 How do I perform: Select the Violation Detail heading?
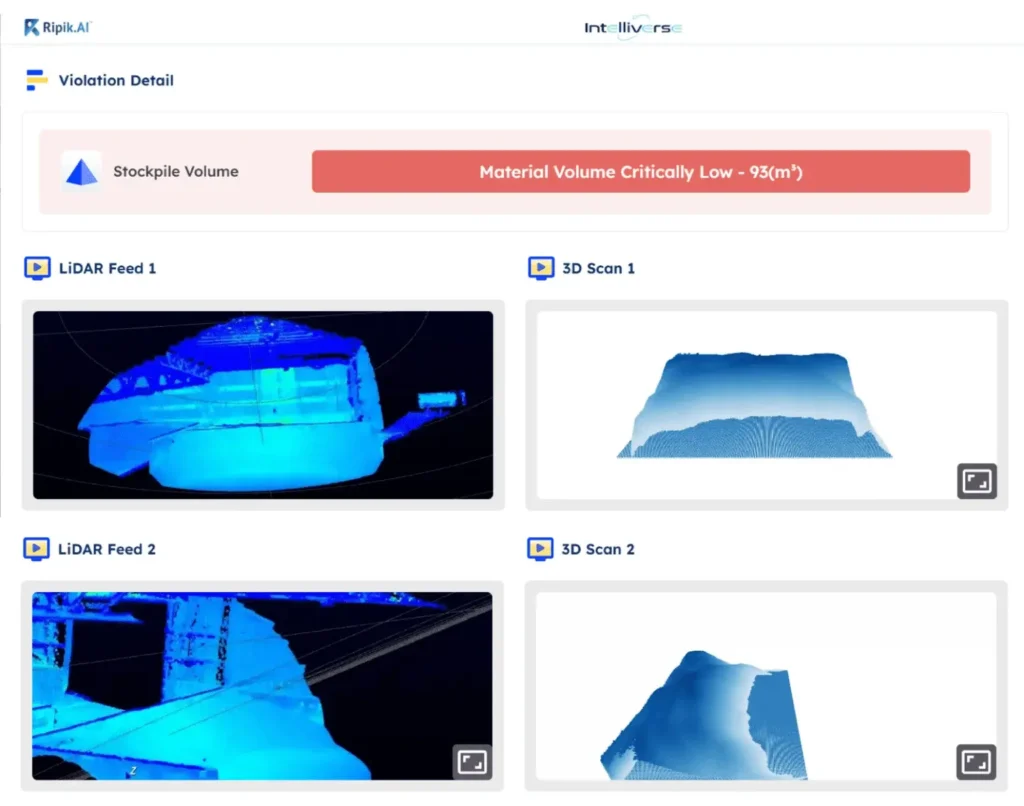coord(116,80)
